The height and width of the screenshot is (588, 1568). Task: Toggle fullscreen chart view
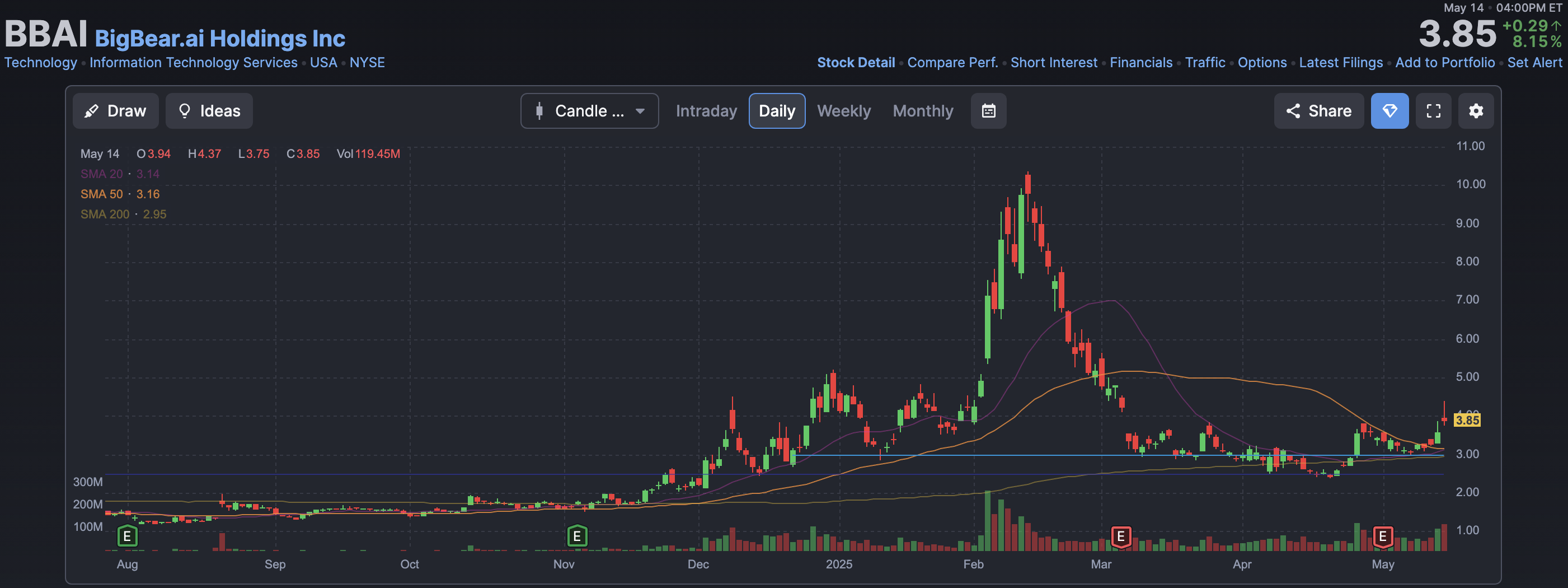pyautogui.click(x=1434, y=111)
